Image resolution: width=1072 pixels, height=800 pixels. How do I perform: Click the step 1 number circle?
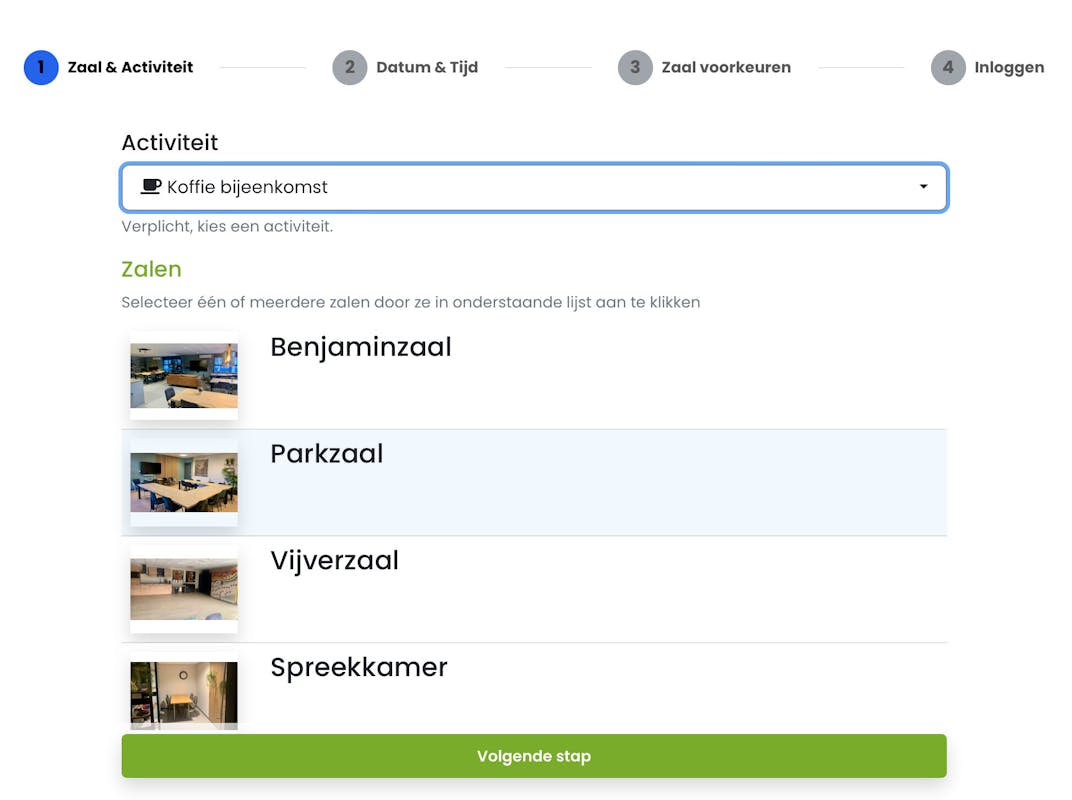[41, 68]
